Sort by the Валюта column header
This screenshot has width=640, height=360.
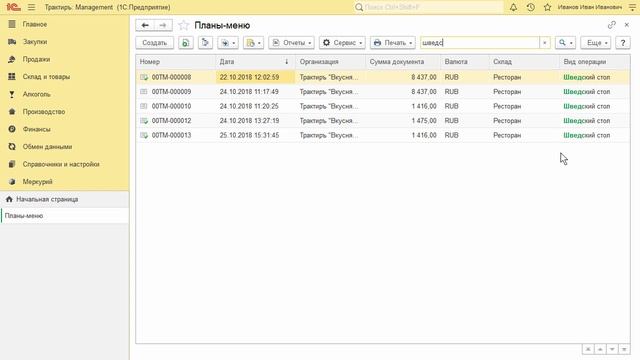tap(465, 62)
